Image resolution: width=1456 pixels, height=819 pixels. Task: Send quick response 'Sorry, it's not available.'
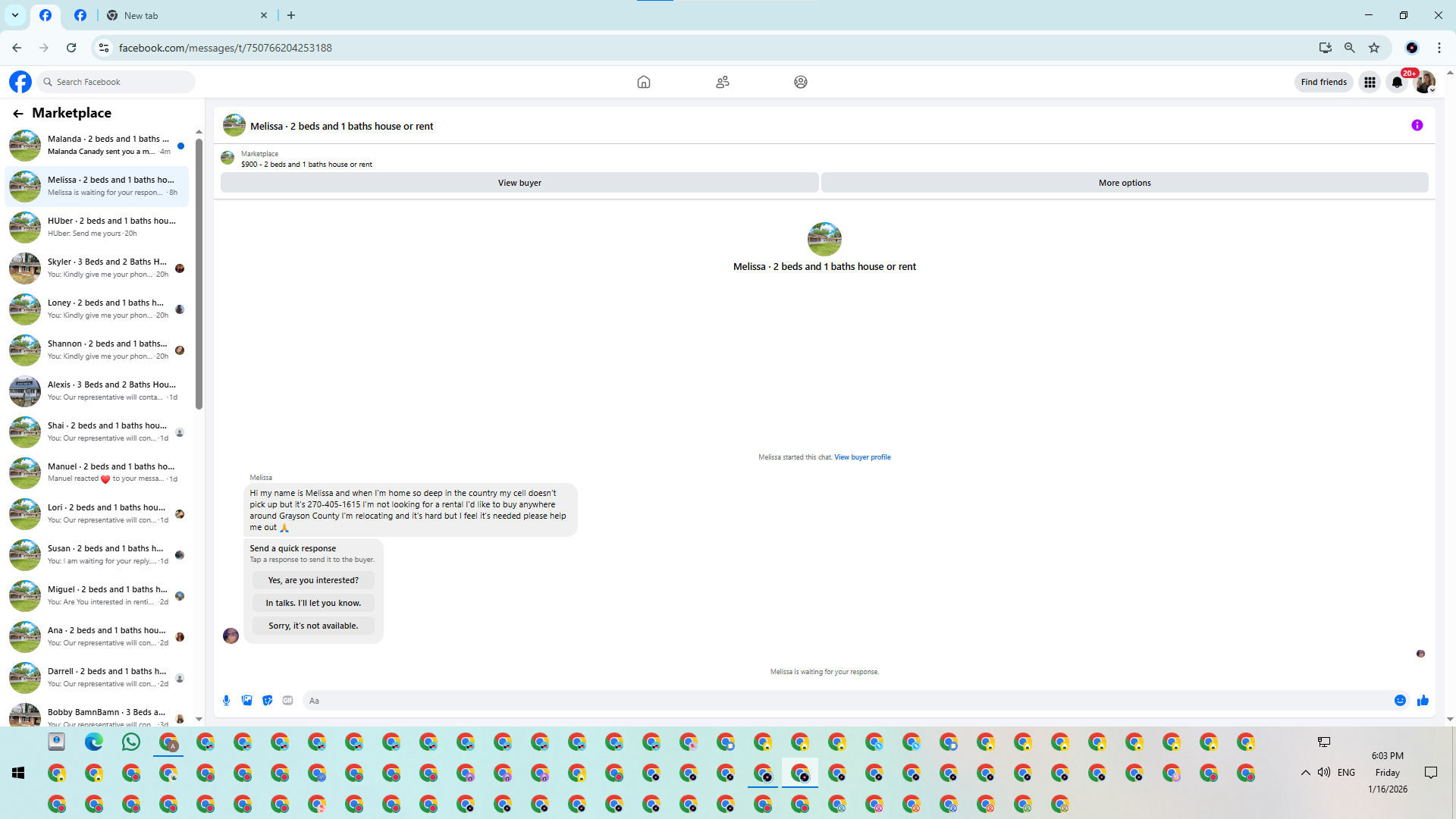(313, 626)
